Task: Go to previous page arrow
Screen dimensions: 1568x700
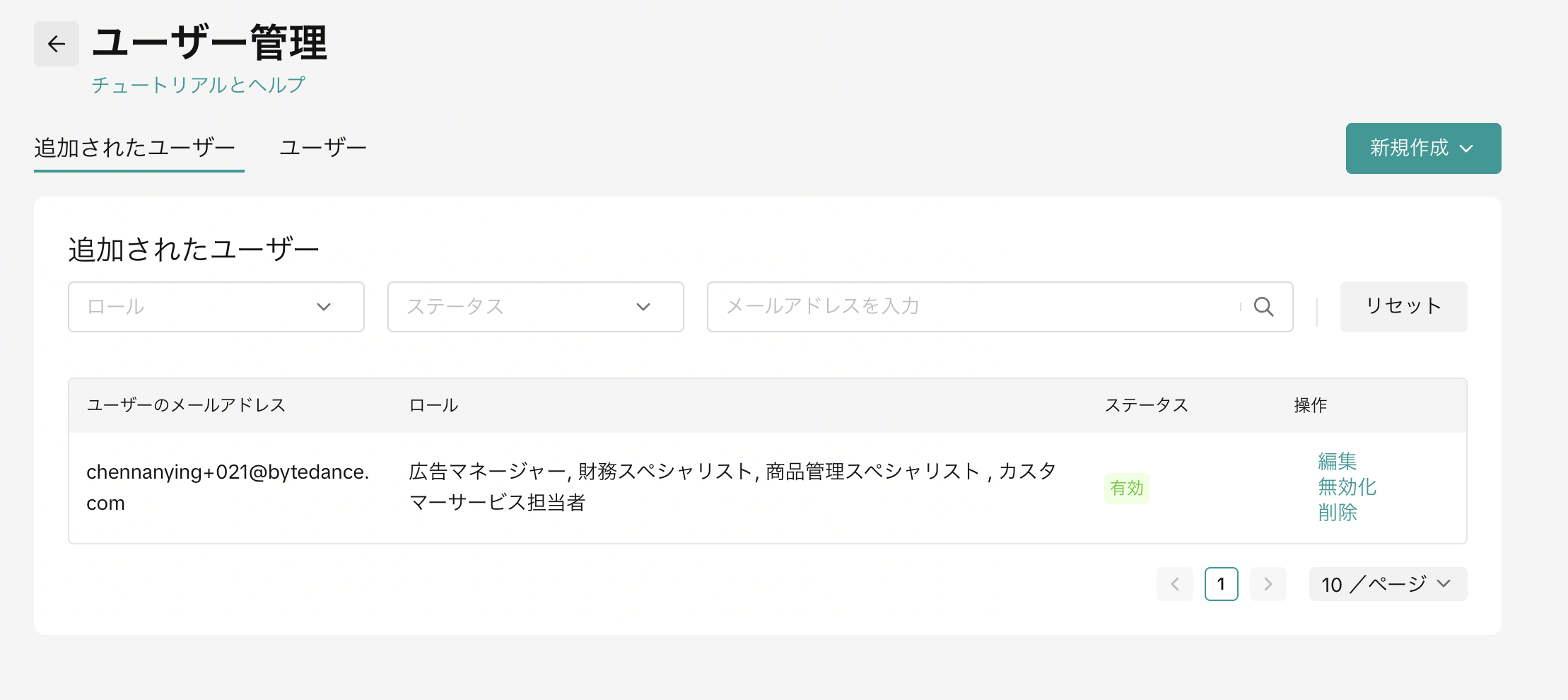Action: [1175, 584]
